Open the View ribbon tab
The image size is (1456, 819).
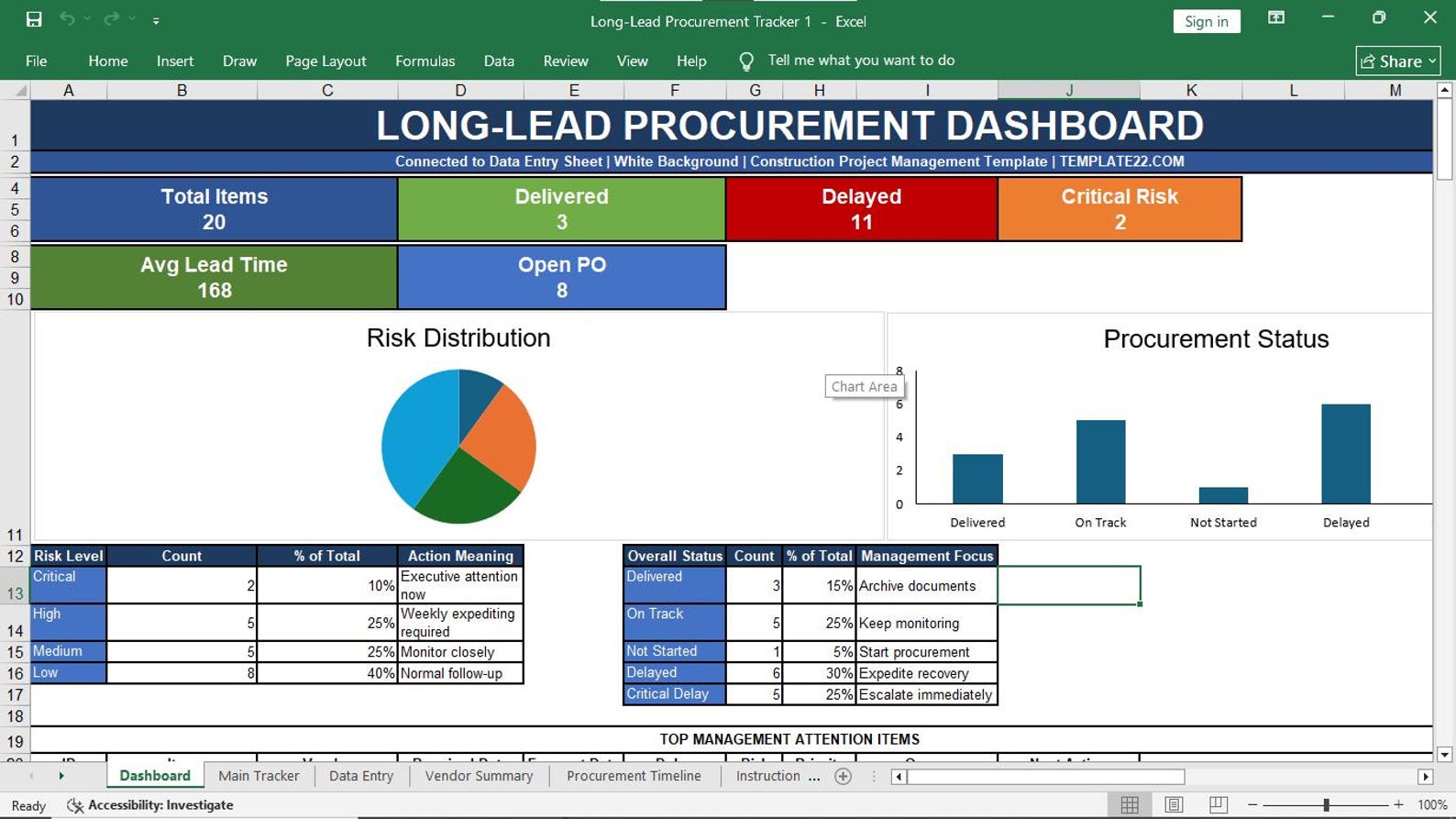(x=632, y=61)
